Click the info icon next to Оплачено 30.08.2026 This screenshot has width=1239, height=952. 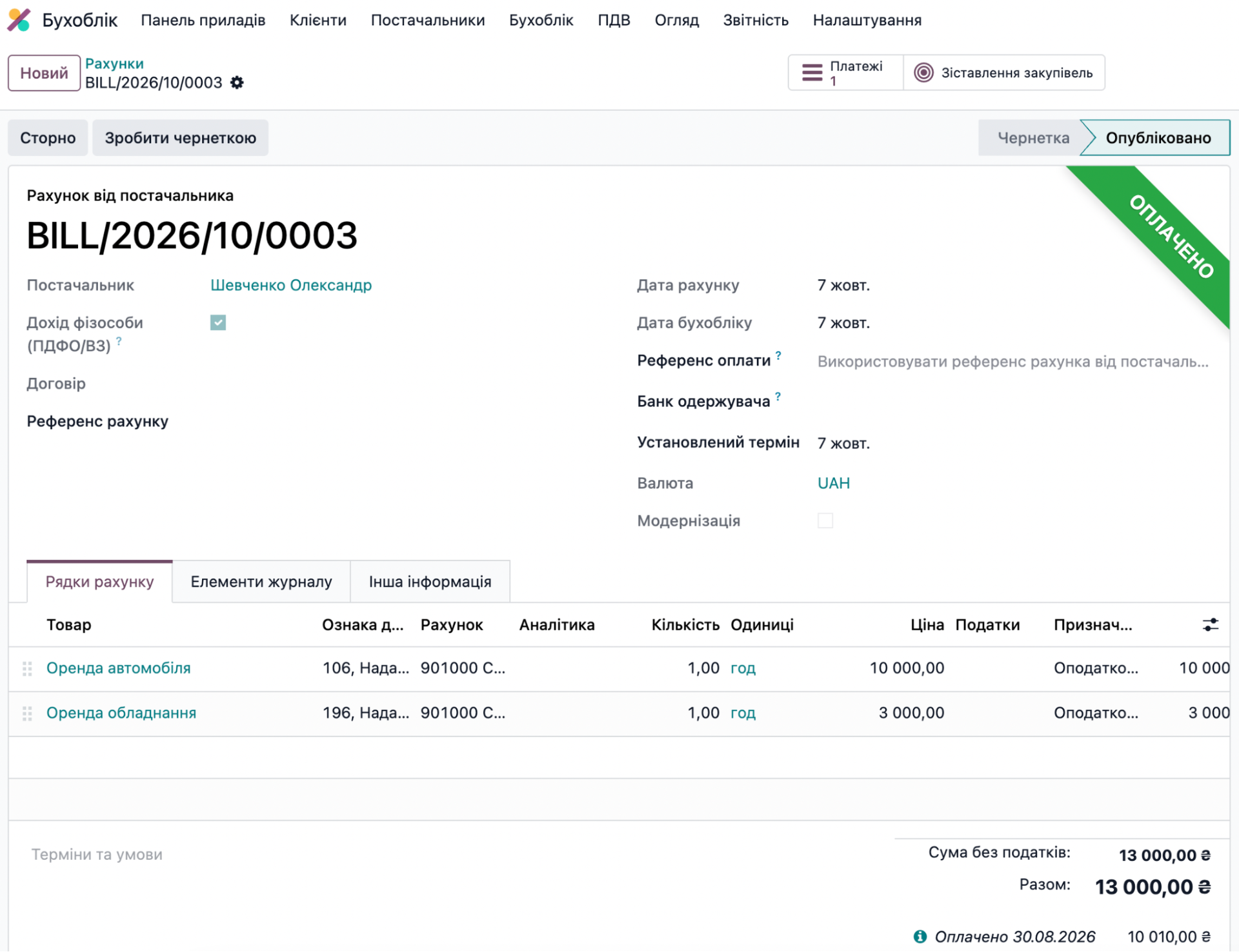coord(920,937)
